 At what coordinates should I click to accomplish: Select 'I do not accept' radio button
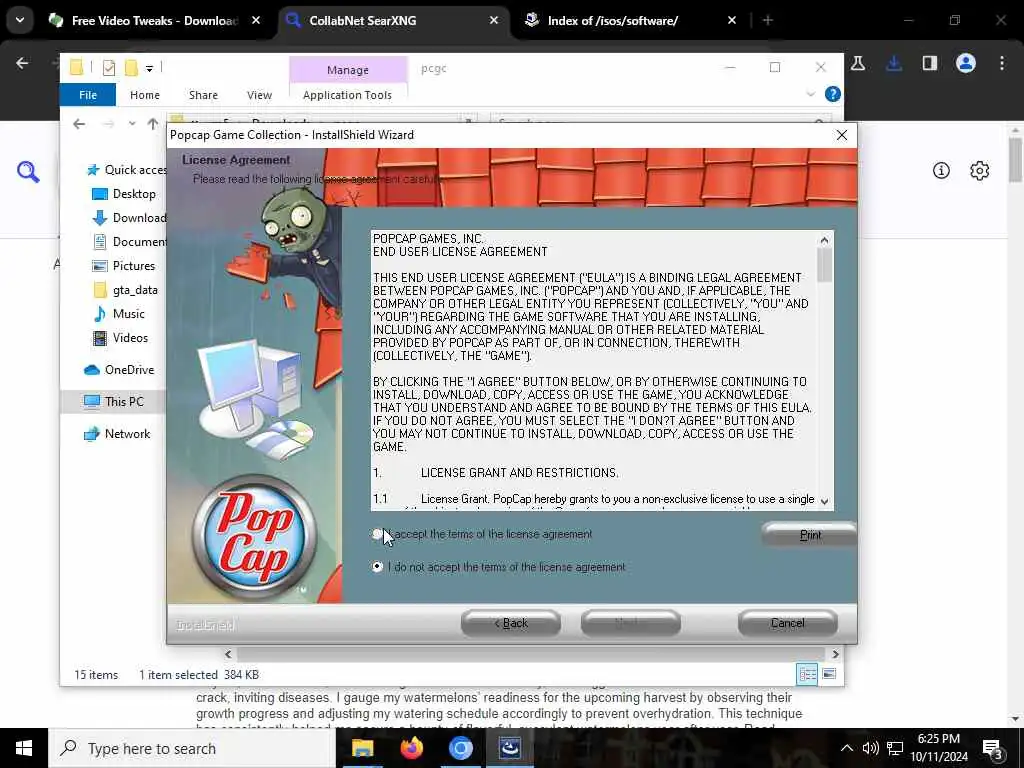(377, 567)
